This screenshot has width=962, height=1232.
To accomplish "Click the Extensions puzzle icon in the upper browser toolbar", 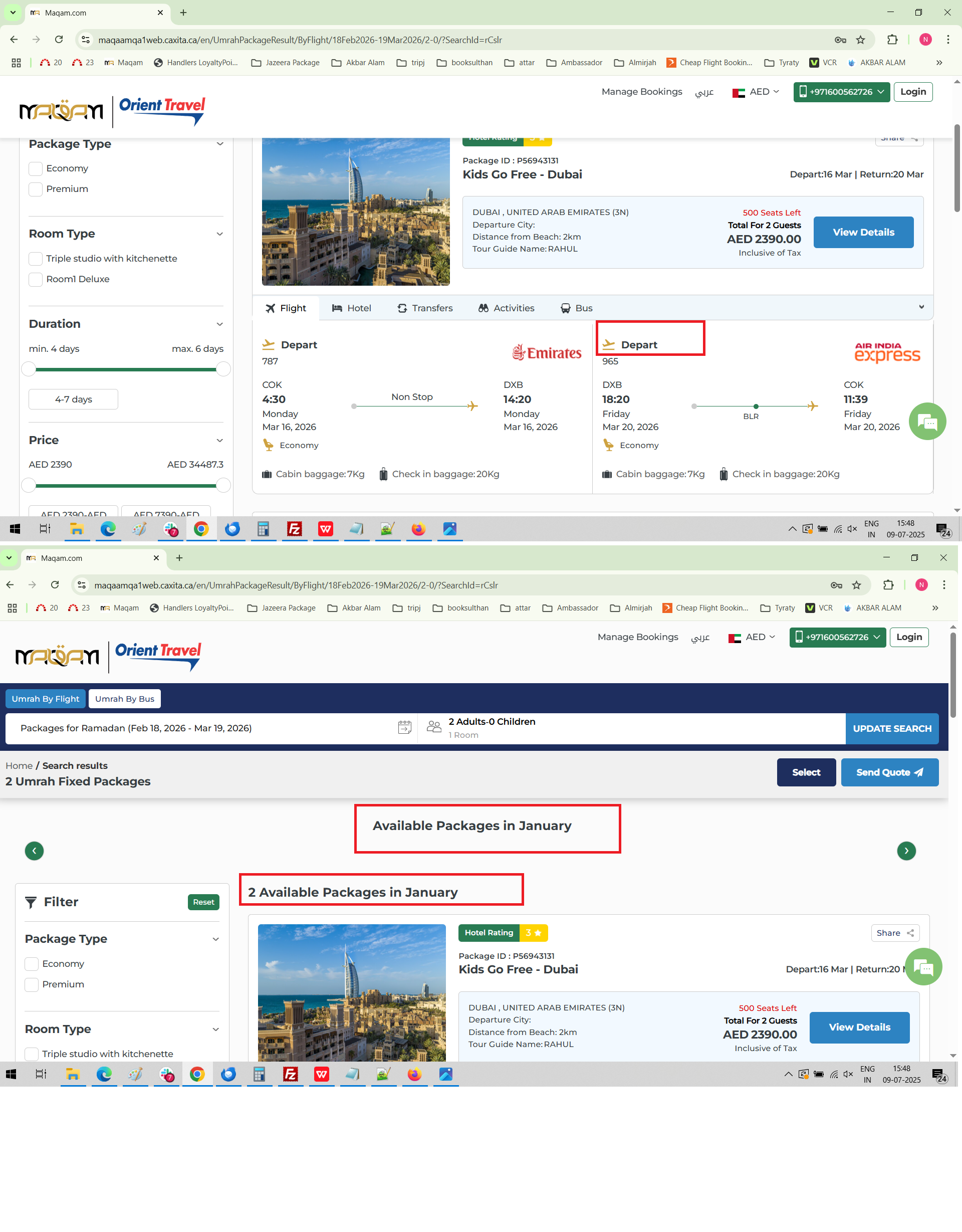I will coord(892,40).
